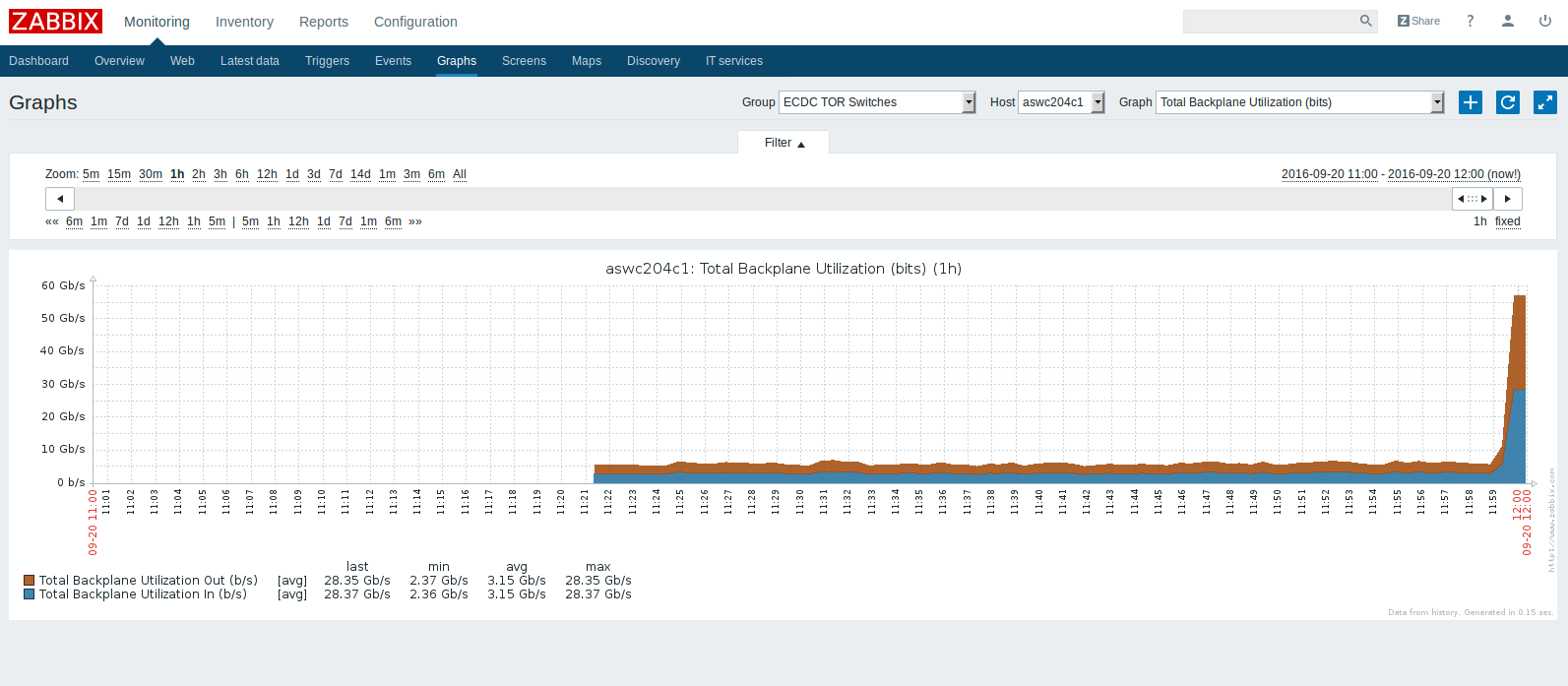Open the Configuration menu
This screenshot has height=686, width=1568.
(x=415, y=22)
